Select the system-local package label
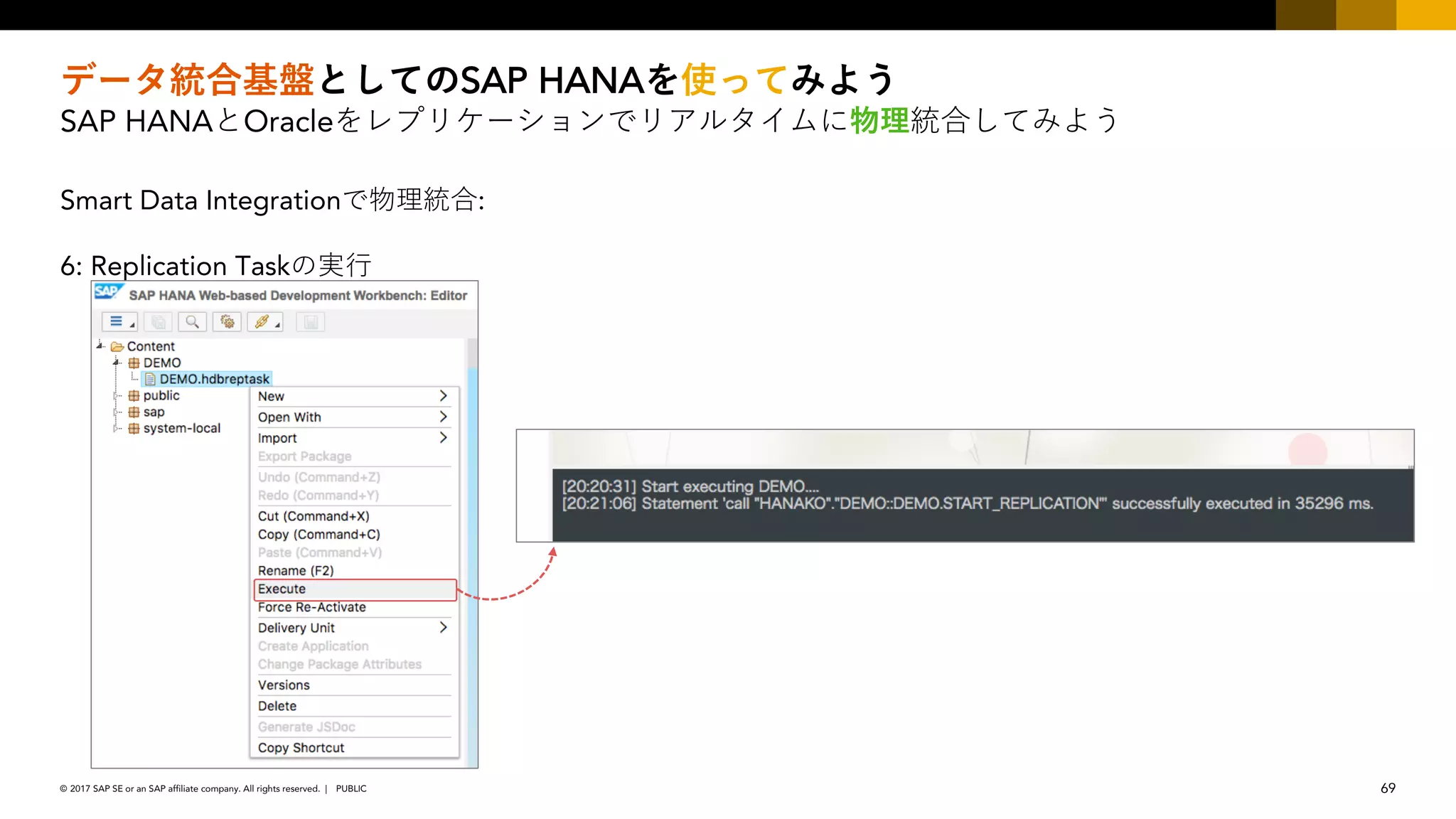Screen dimensions: 1456x819 point(182,429)
